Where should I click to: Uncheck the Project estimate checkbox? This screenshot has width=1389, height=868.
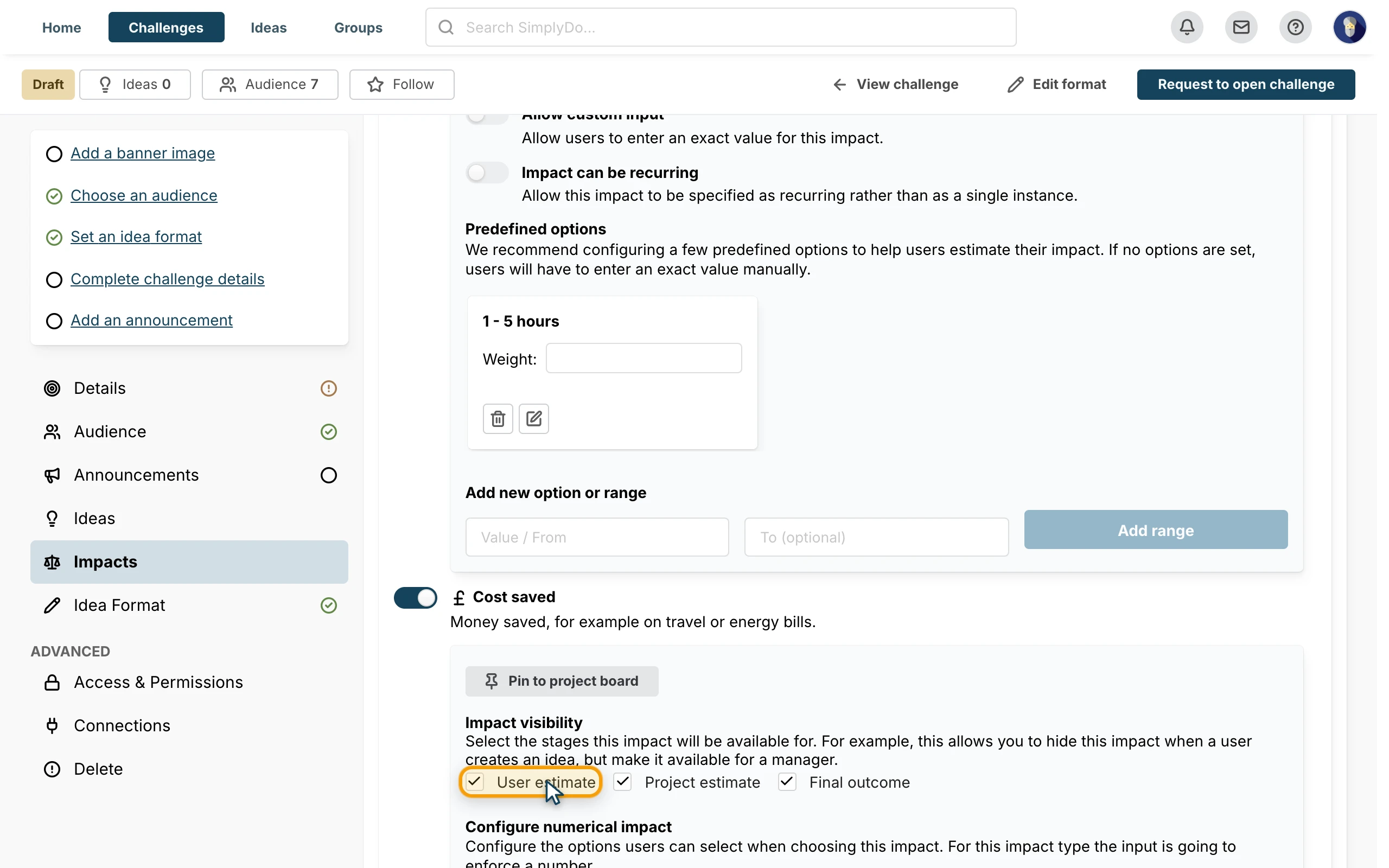[x=623, y=782]
